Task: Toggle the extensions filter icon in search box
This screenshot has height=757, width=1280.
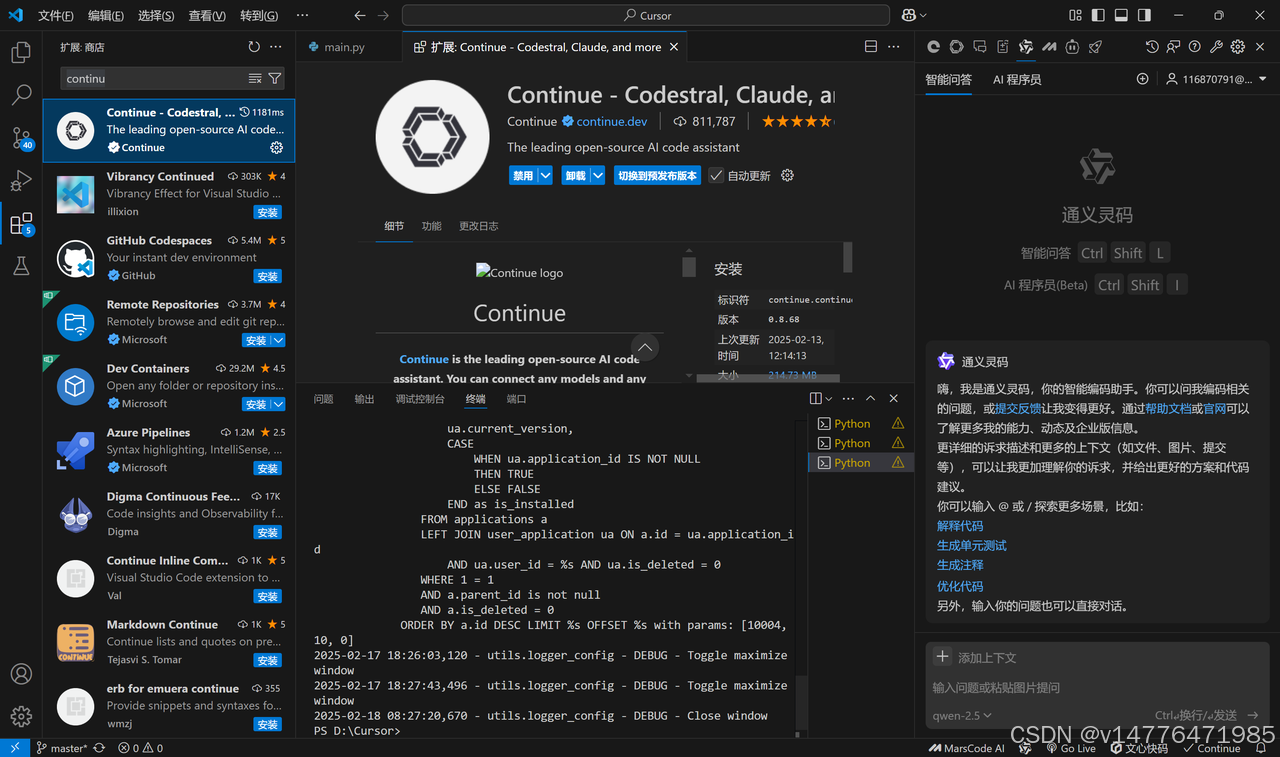Action: (275, 78)
